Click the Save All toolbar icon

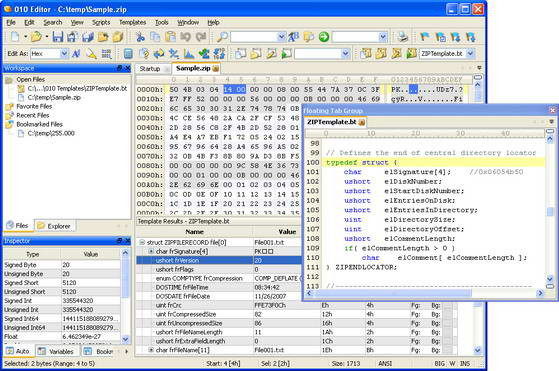(x=88, y=37)
